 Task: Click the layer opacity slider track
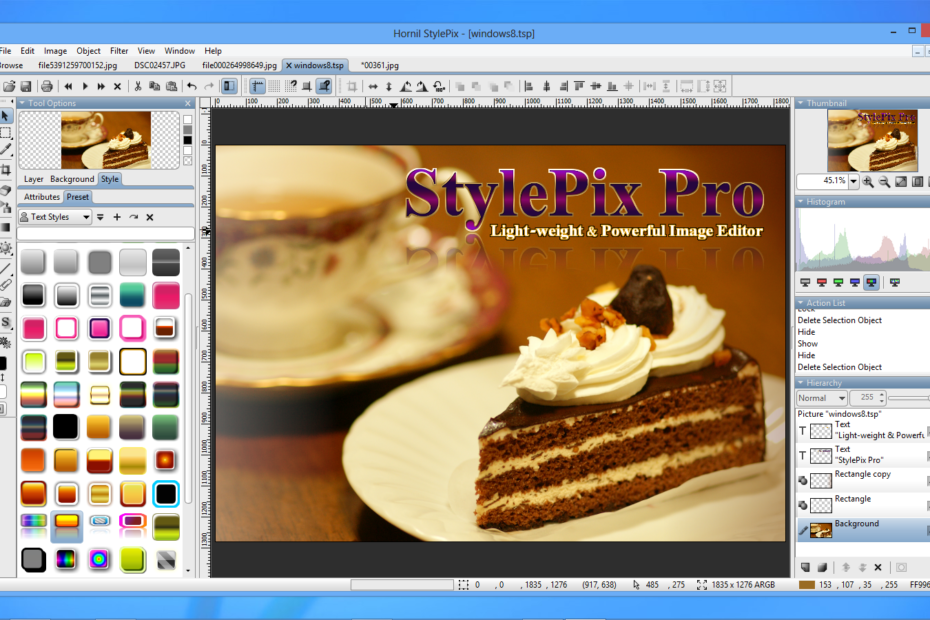[909, 398]
